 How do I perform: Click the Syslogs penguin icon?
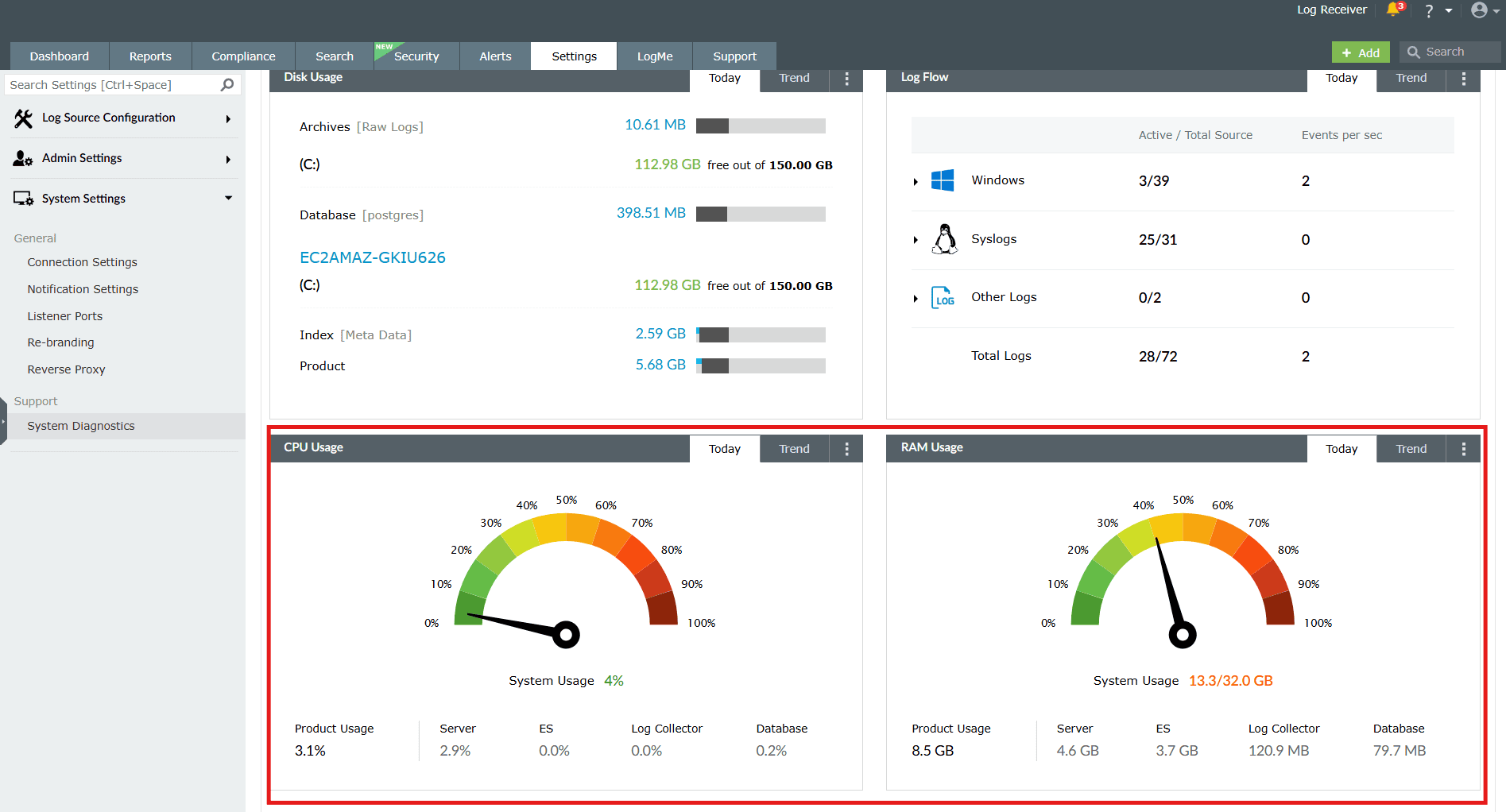[943, 239]
